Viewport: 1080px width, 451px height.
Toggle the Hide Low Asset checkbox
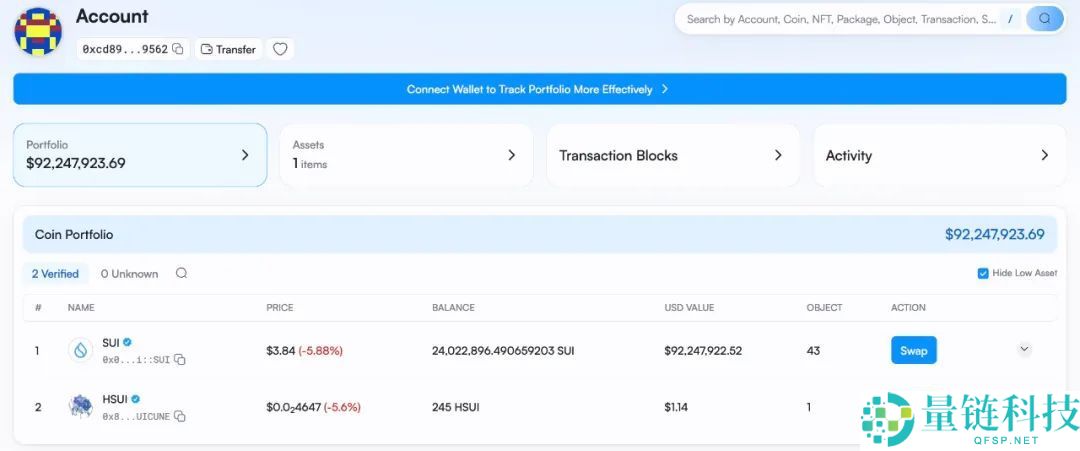tap(983, 273)
